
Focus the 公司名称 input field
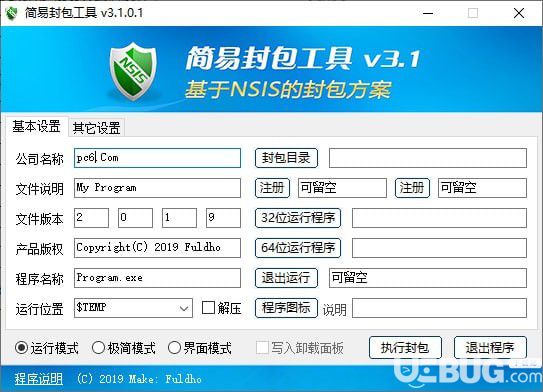pos(157,158)
